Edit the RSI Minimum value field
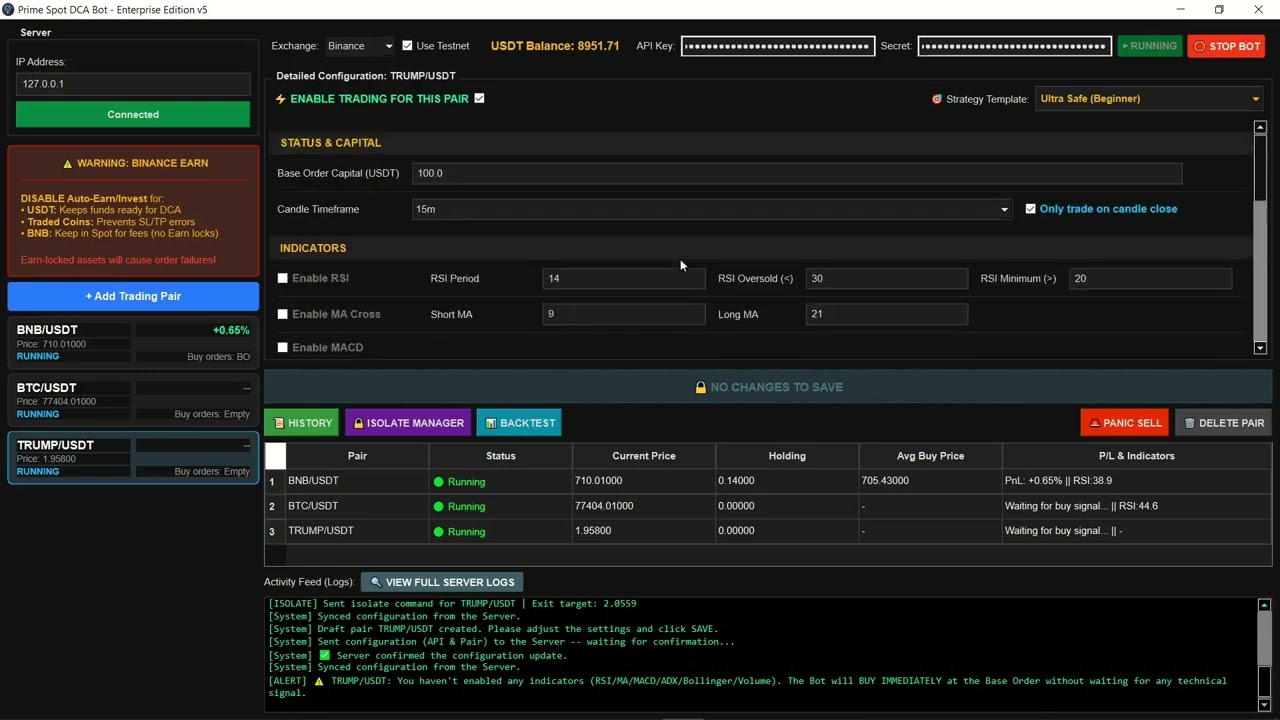 tap(1150, 278)
